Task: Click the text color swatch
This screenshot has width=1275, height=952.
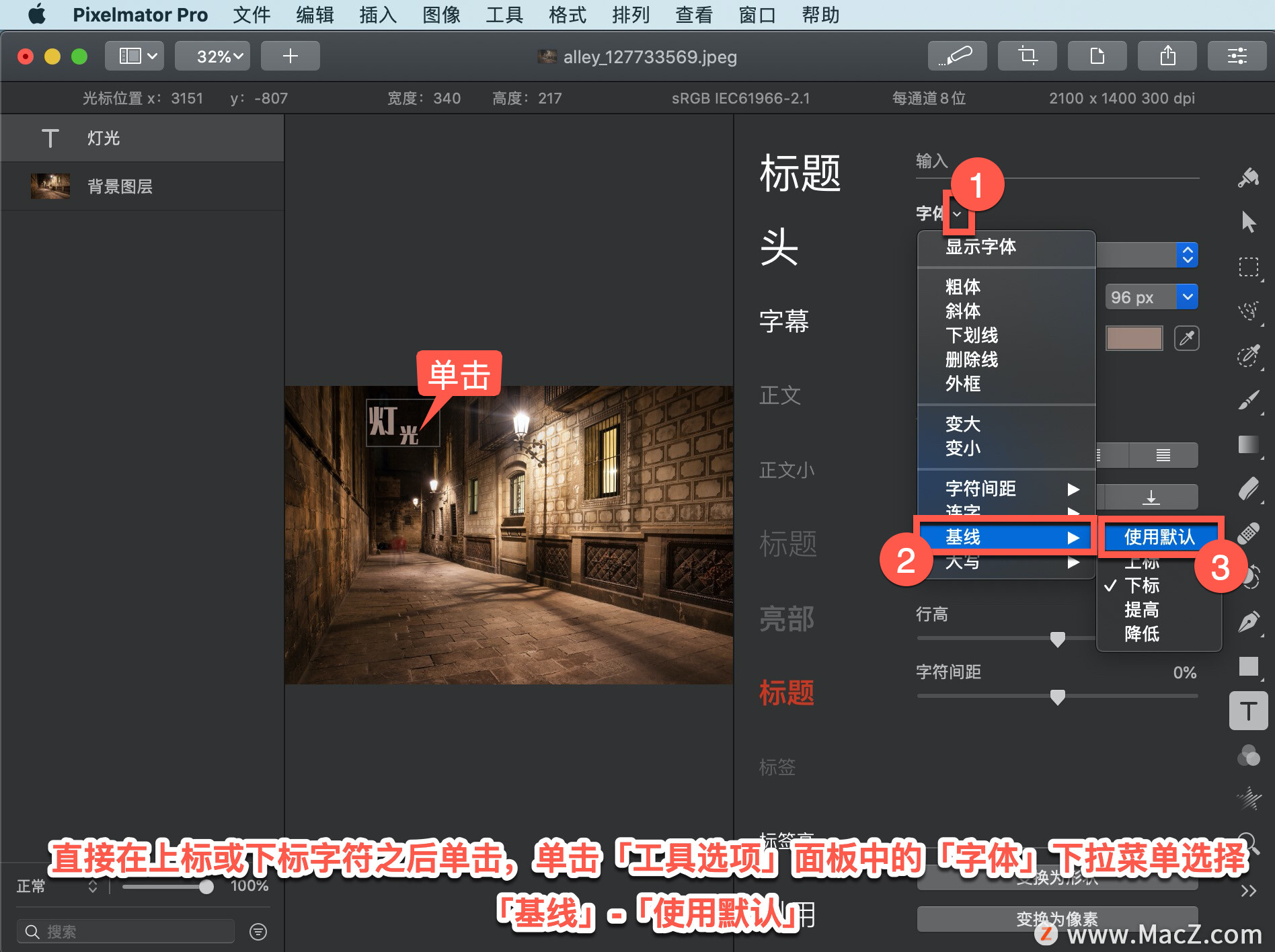Action: click(x=1134, y=338)
